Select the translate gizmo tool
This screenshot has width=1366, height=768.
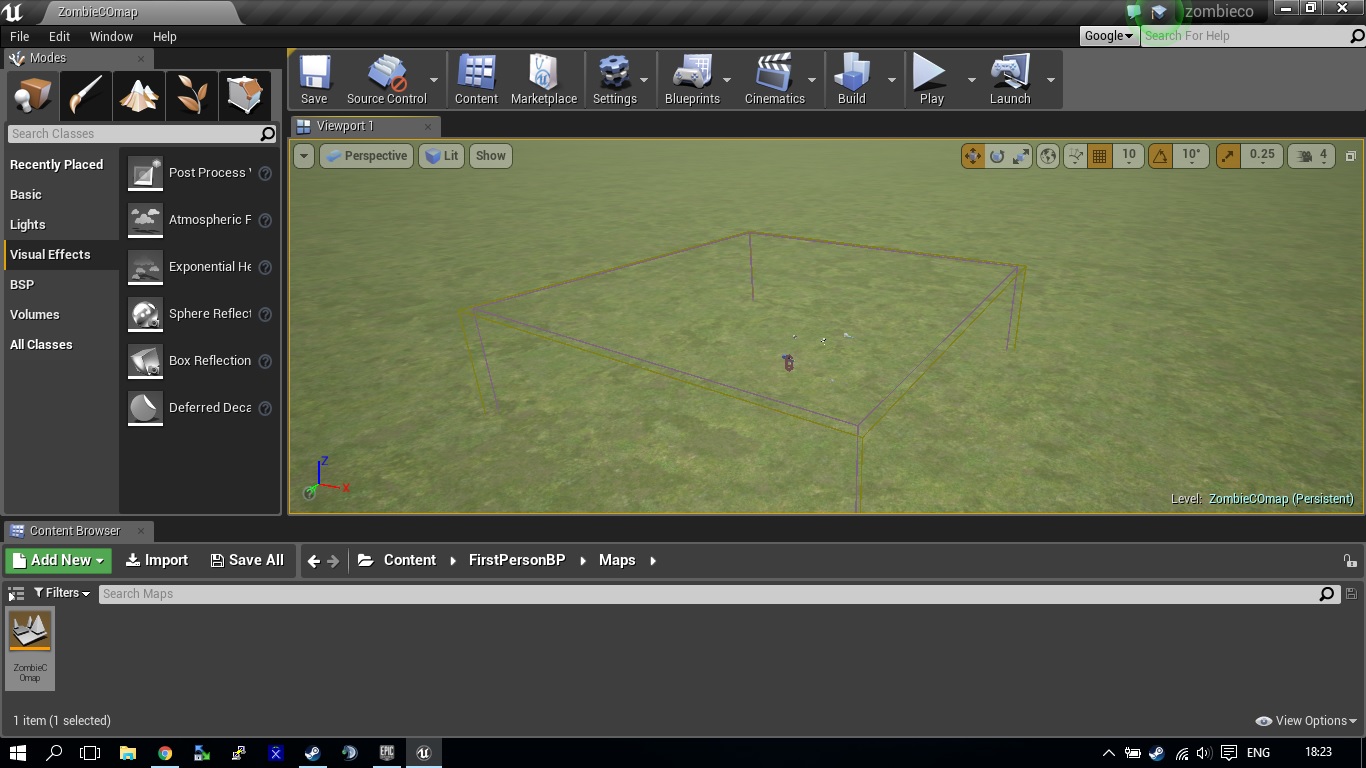click(973, 156)
